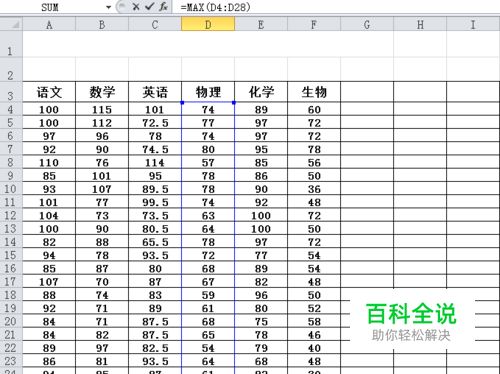Select column I header
Image resolution: width=500 pixels, height=374 pixels.
tap(473, 24)
